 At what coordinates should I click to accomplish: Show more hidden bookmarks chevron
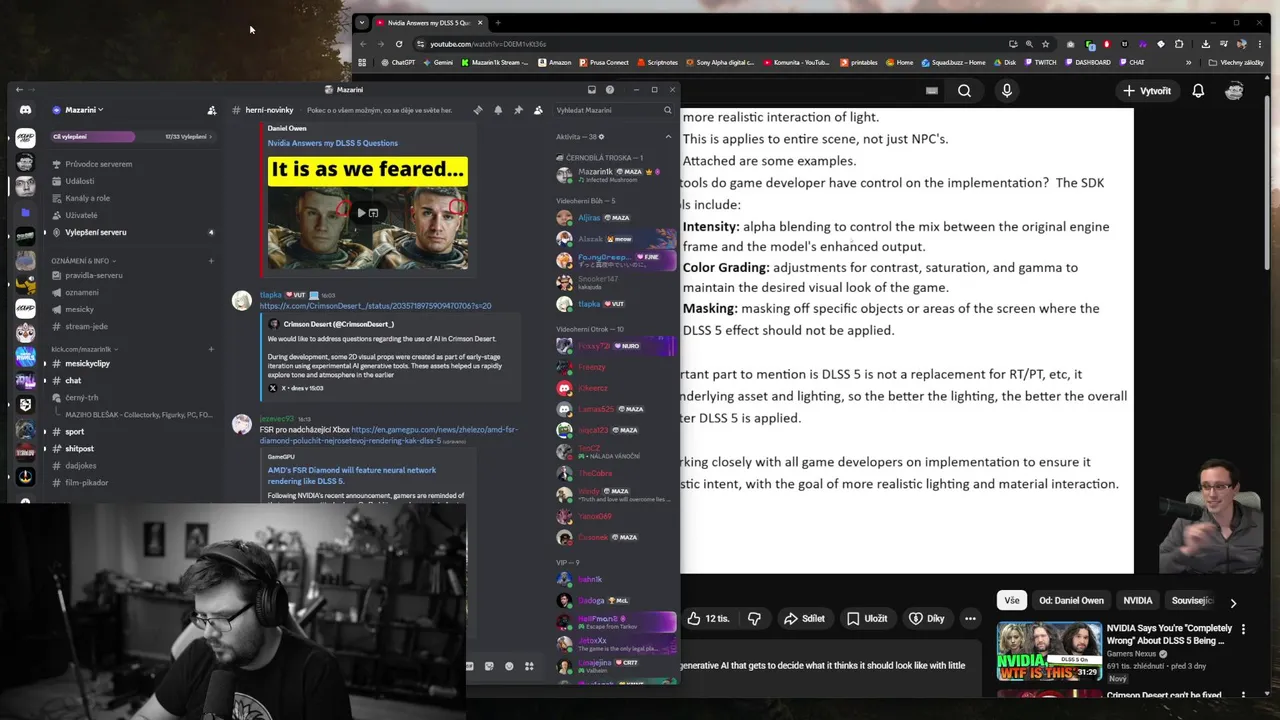(1188, 62)
